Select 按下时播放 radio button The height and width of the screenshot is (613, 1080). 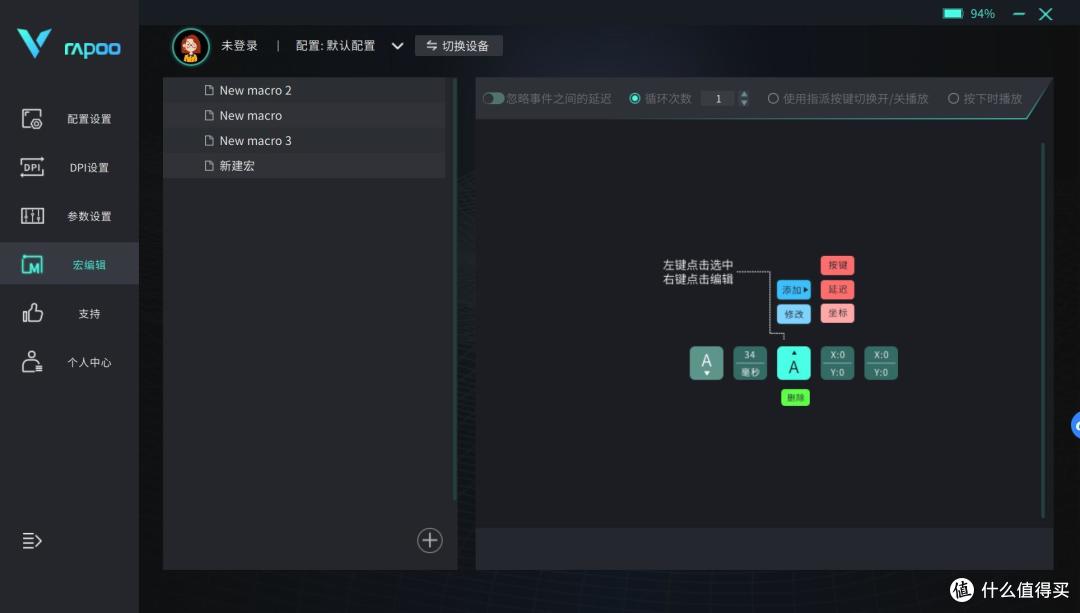click(953, 98)
